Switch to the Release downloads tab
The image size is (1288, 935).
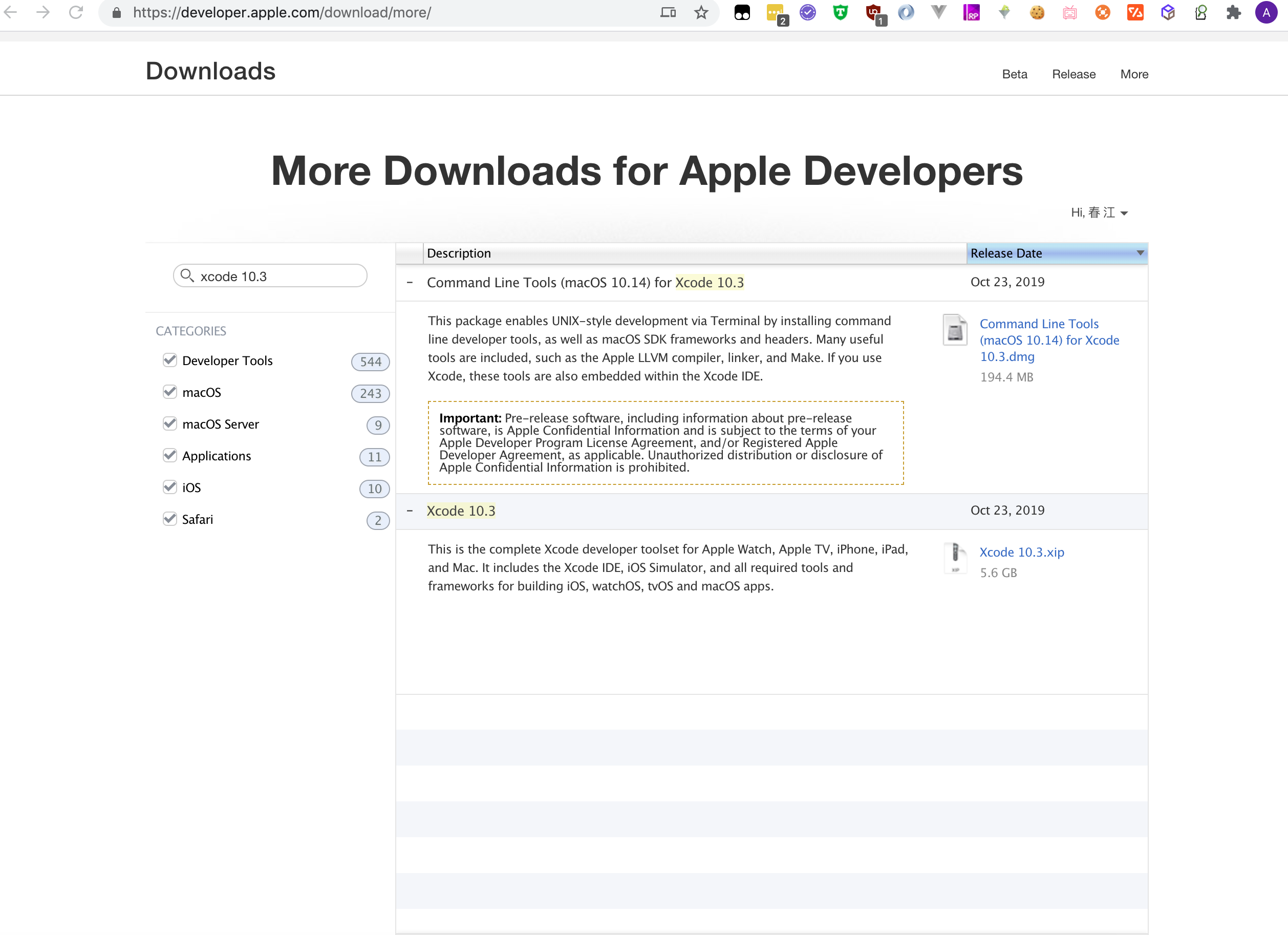(1074, 74)
